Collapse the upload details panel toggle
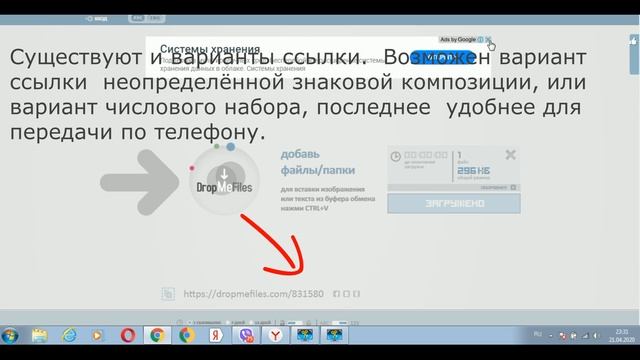 pyautogui.click(x=513, y=187)
